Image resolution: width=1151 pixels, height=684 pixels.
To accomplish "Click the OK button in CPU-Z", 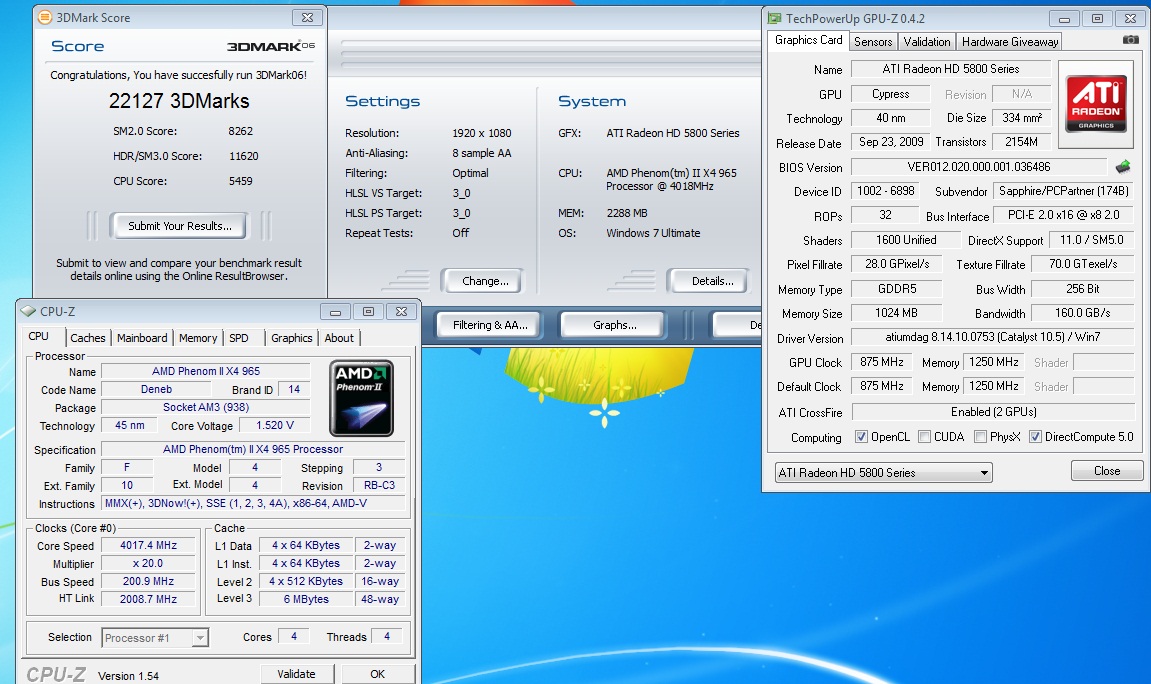I will 377,674.
